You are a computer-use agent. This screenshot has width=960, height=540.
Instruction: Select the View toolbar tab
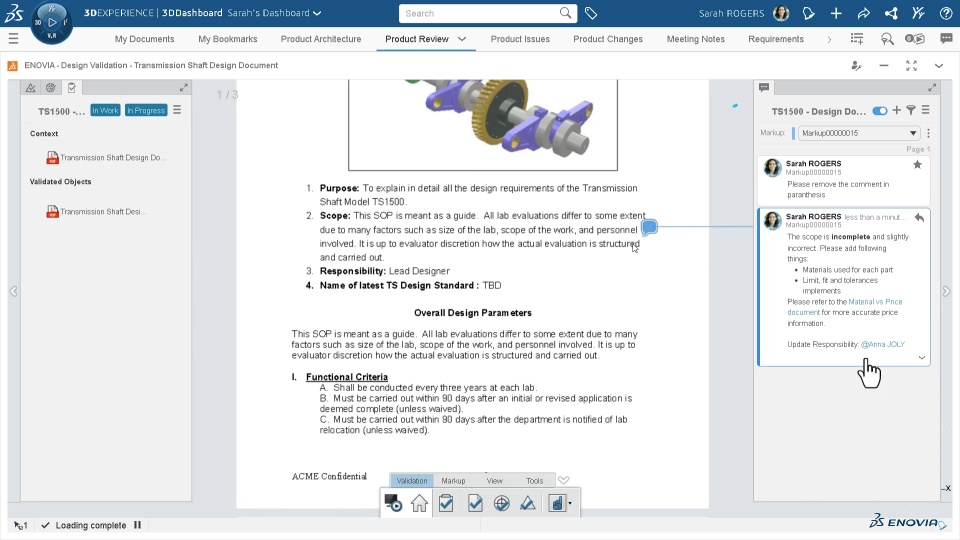pos(495,481)
